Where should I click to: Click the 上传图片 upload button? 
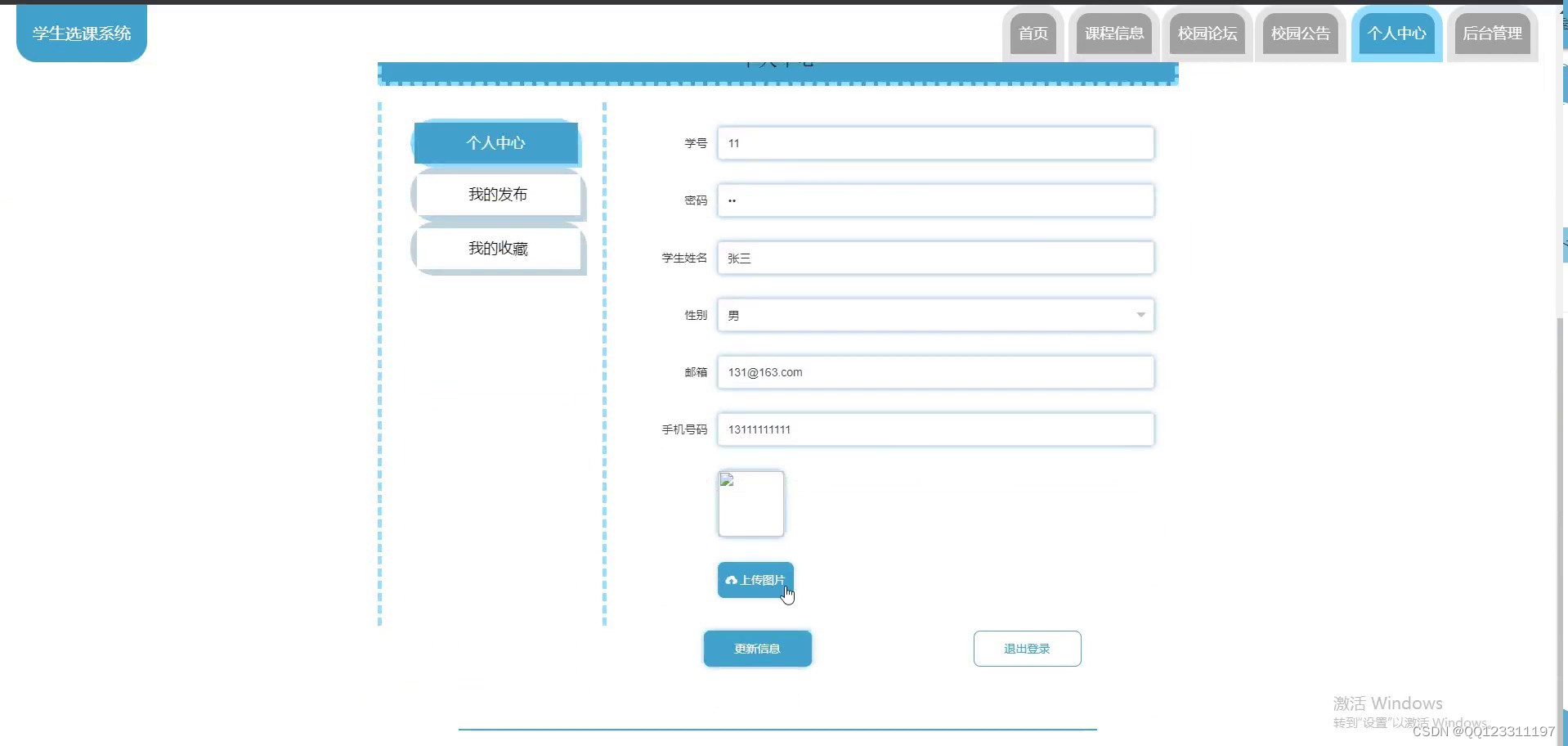(755, 580)
